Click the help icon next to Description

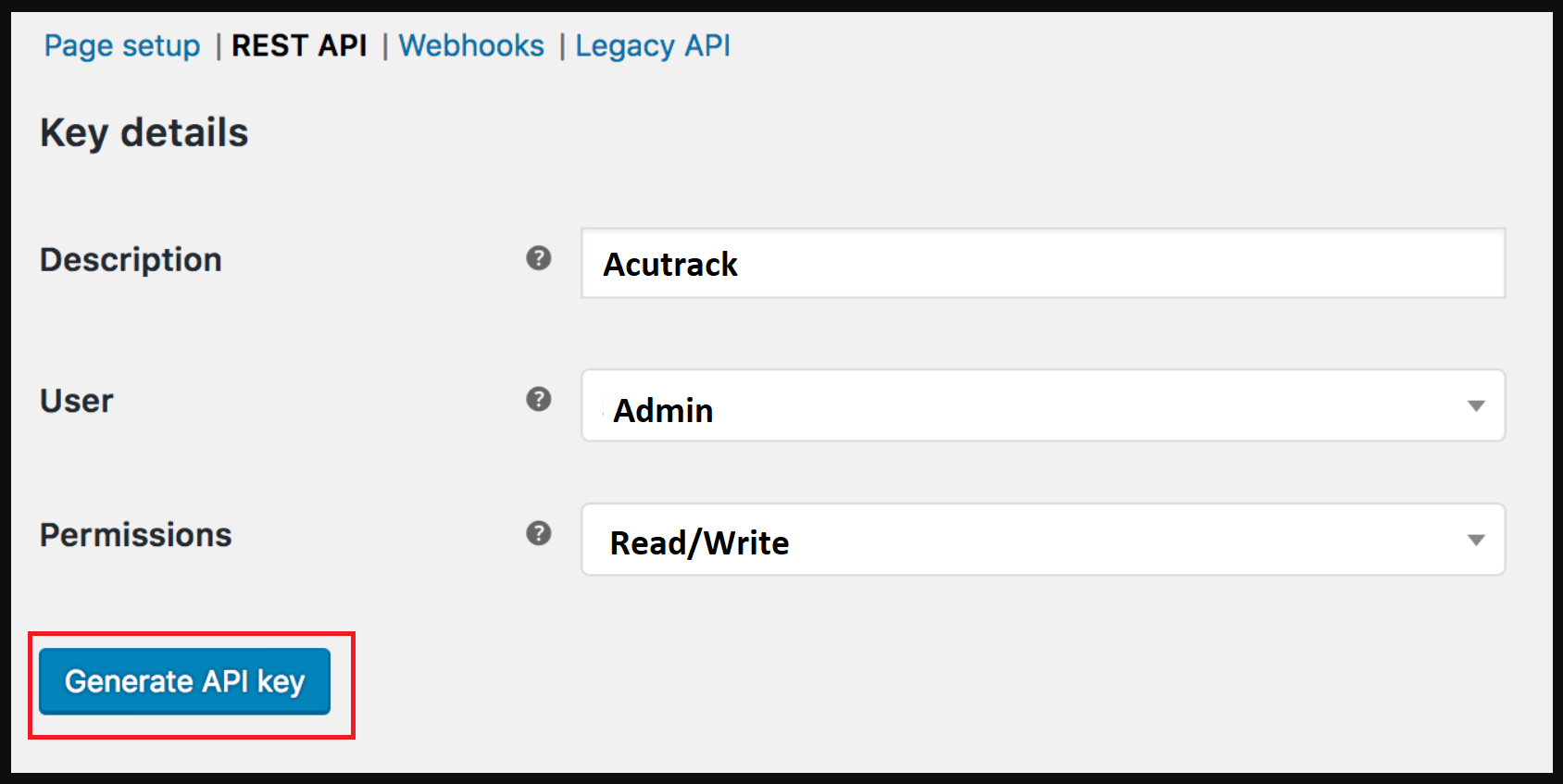[539, 258]
